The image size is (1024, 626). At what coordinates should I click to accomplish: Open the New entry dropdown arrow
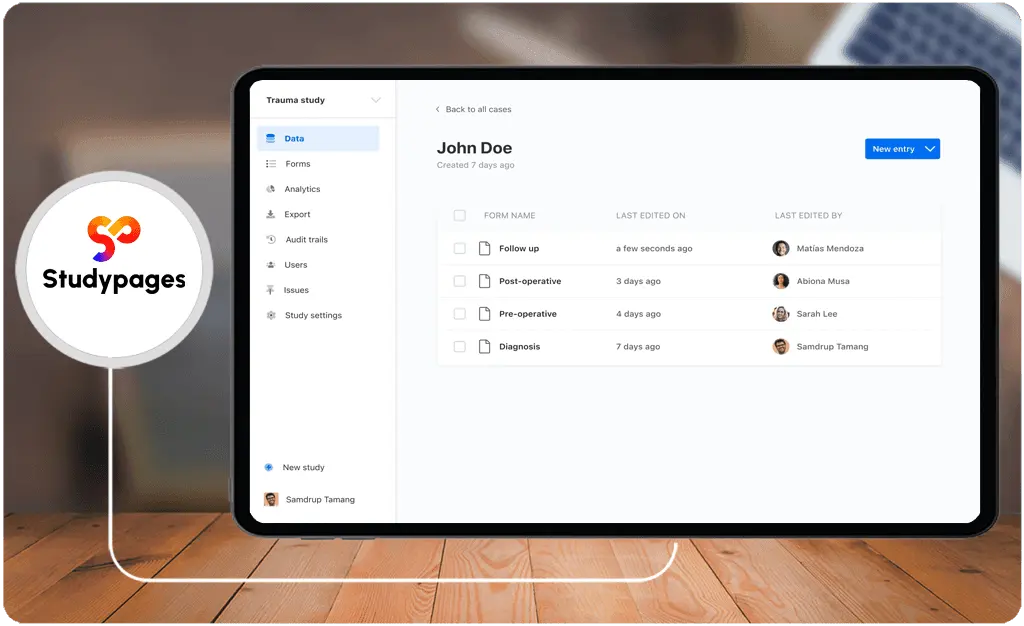(x=930, y=149)
